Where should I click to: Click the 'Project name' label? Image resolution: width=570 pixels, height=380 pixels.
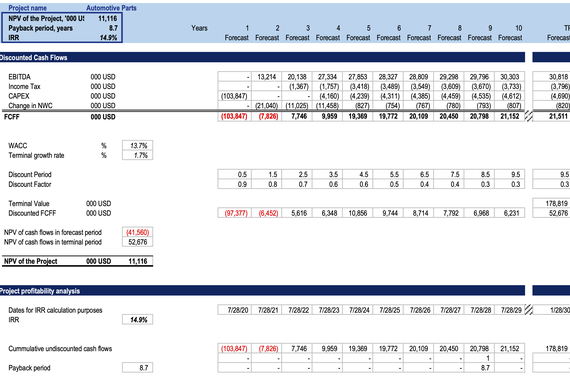click(x=27, y=8)
